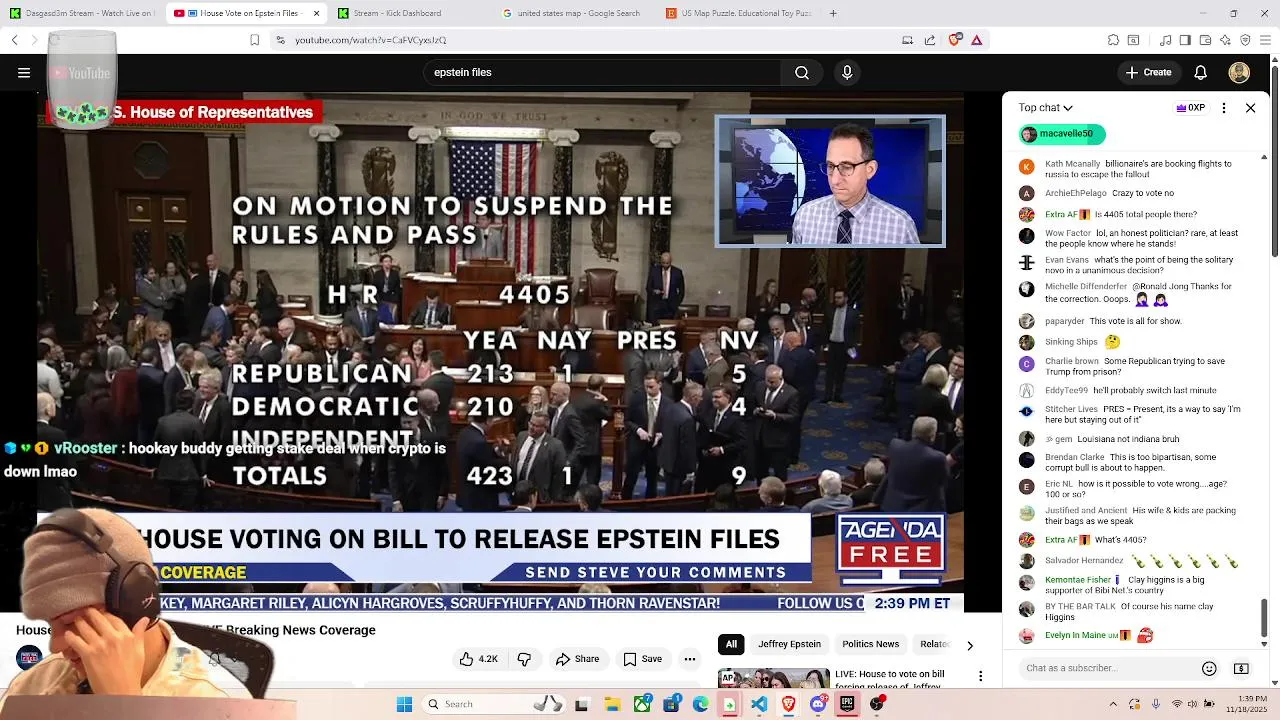1280x720 pixels.
Task: Expand the Top chat dropdown
Action: coord(1046,108)
